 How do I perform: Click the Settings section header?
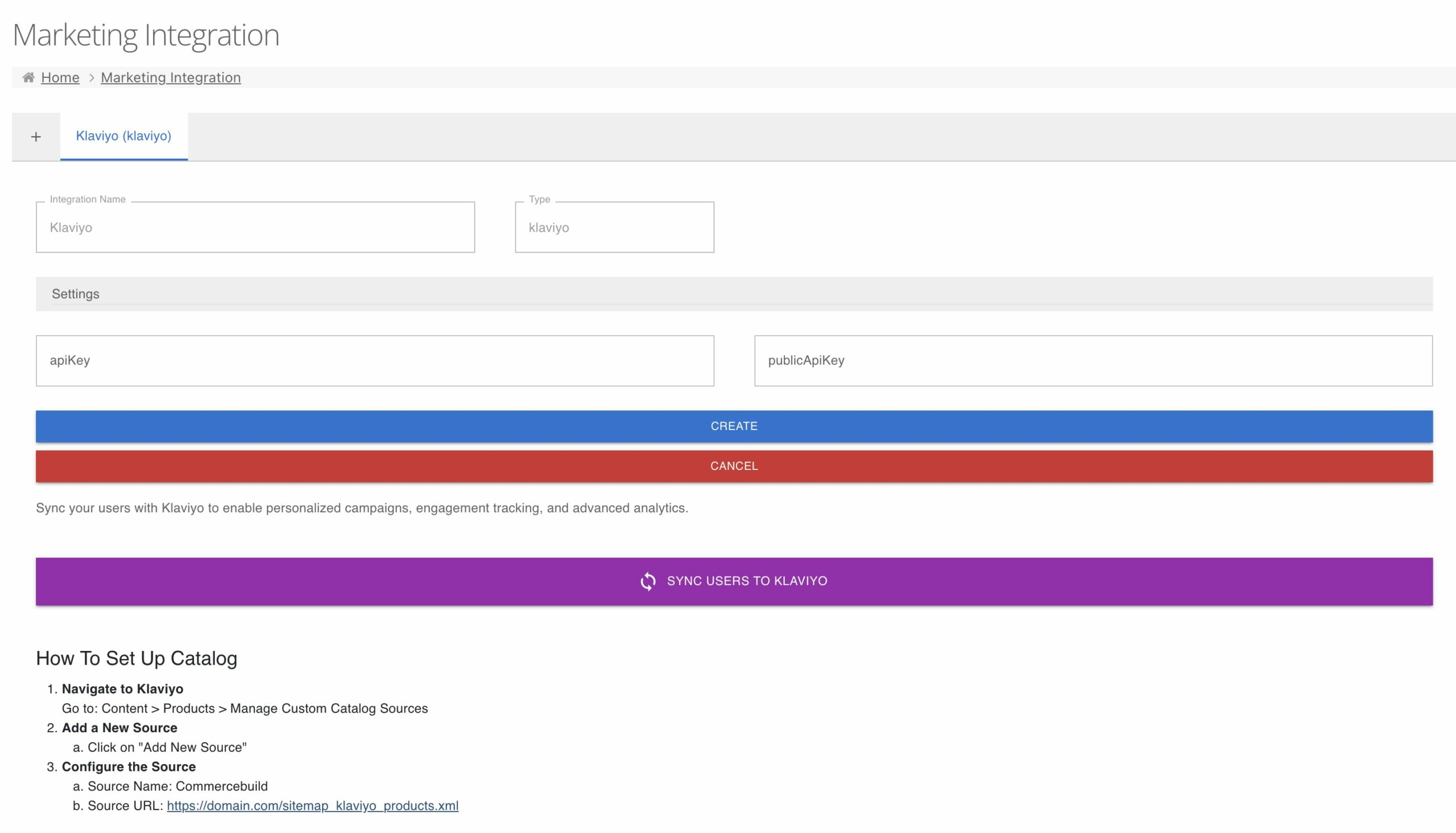pos(75,294)
